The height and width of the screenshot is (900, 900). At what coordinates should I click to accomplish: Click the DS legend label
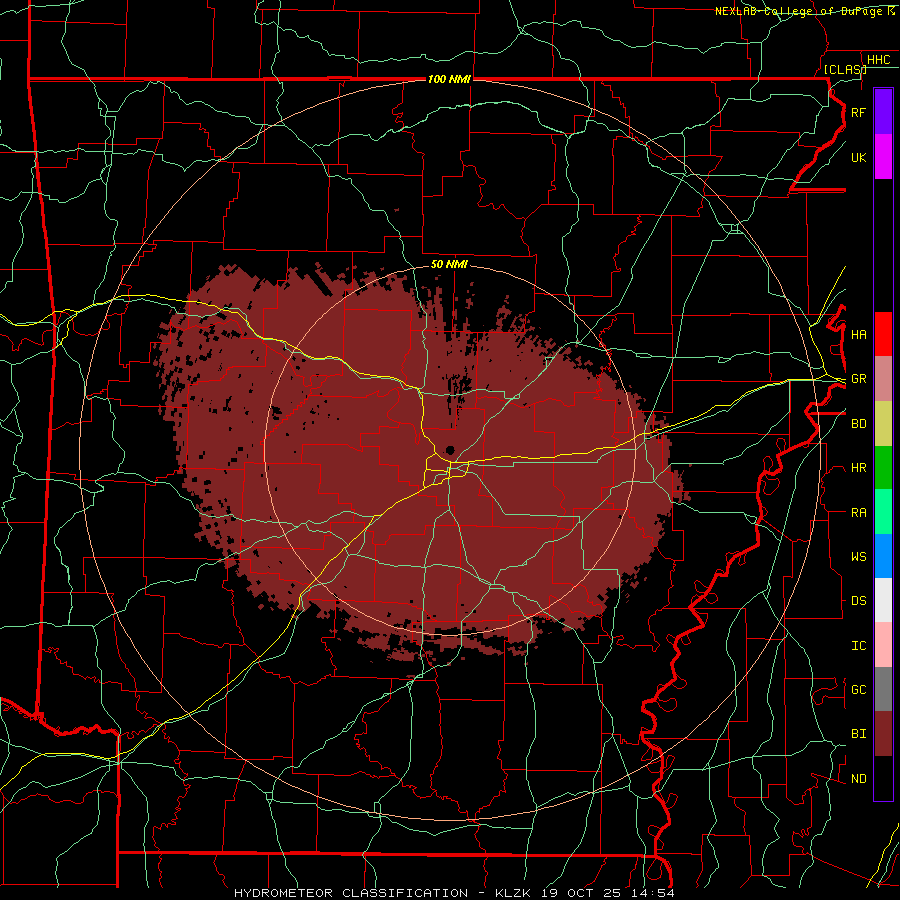coord(858,601)
